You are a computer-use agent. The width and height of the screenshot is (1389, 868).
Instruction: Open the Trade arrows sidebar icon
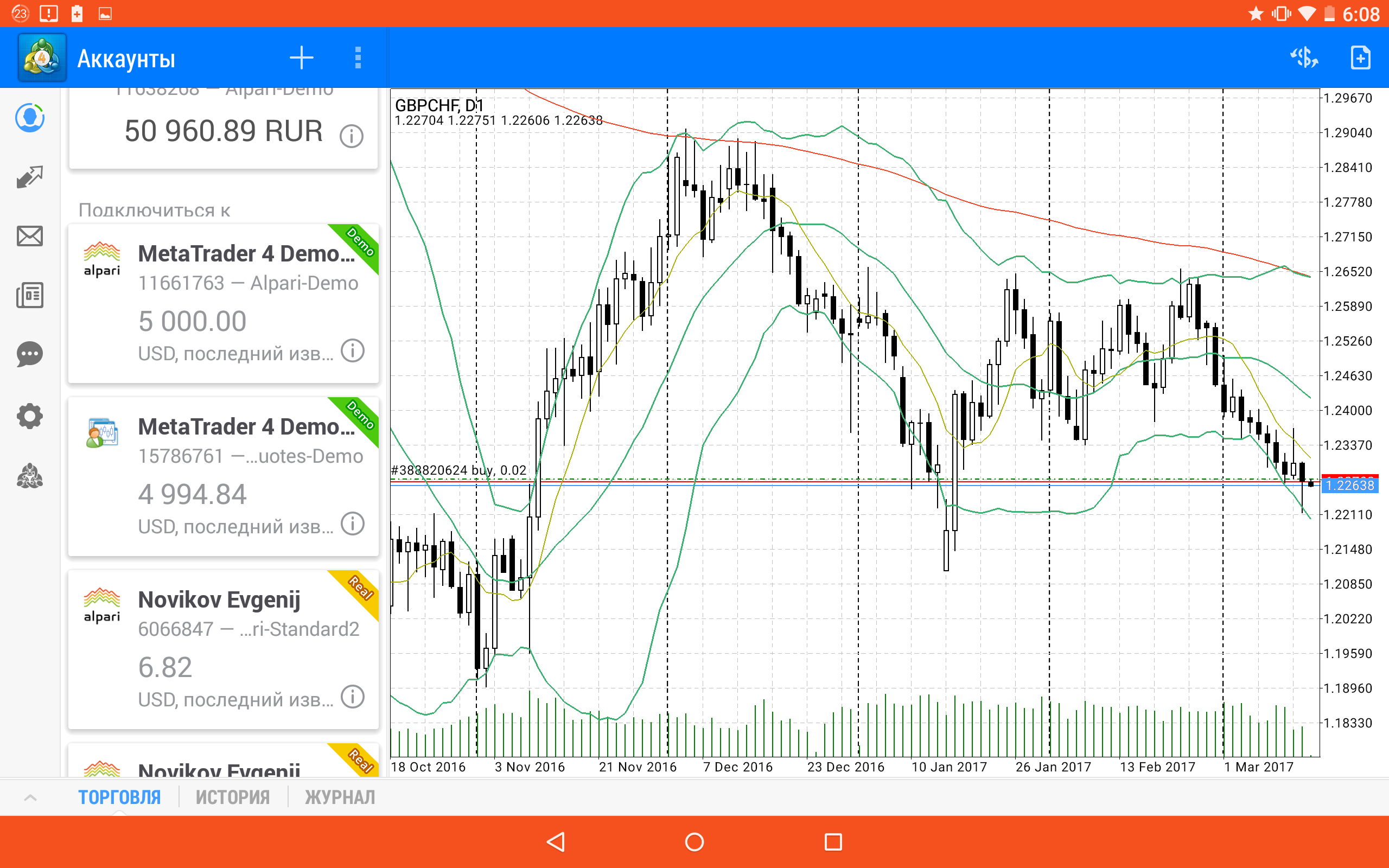coord(30,177)
